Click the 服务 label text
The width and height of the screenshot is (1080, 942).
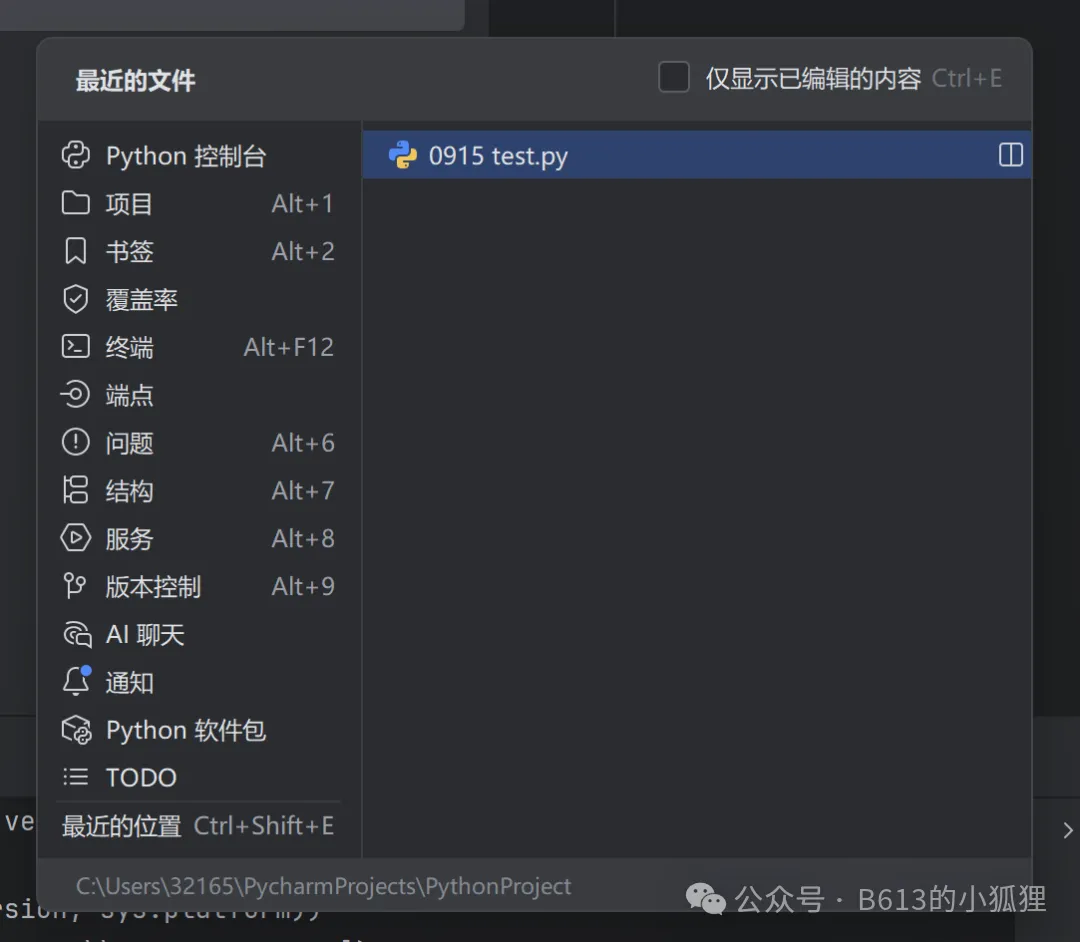(x=129, y=538)
